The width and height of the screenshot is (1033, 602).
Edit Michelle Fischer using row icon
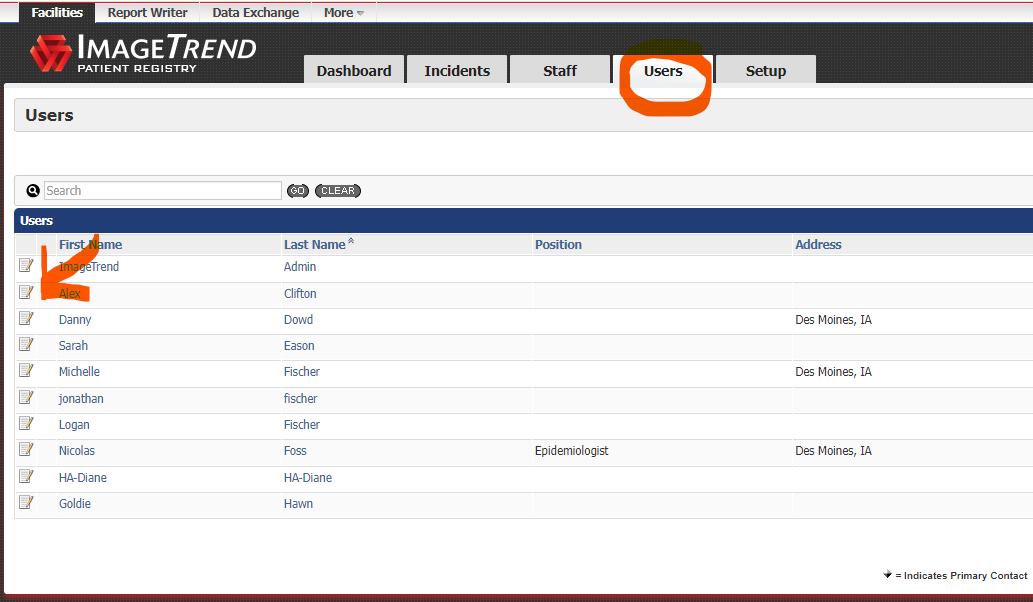26,370
